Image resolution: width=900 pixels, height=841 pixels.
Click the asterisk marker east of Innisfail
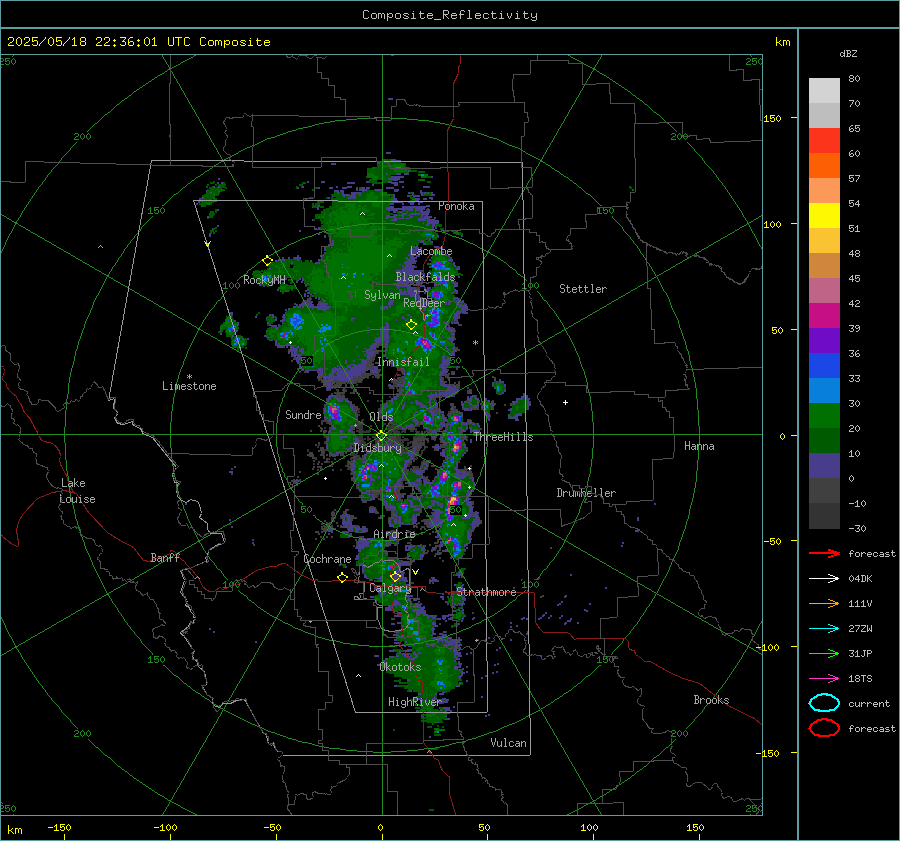coord(475,343)
